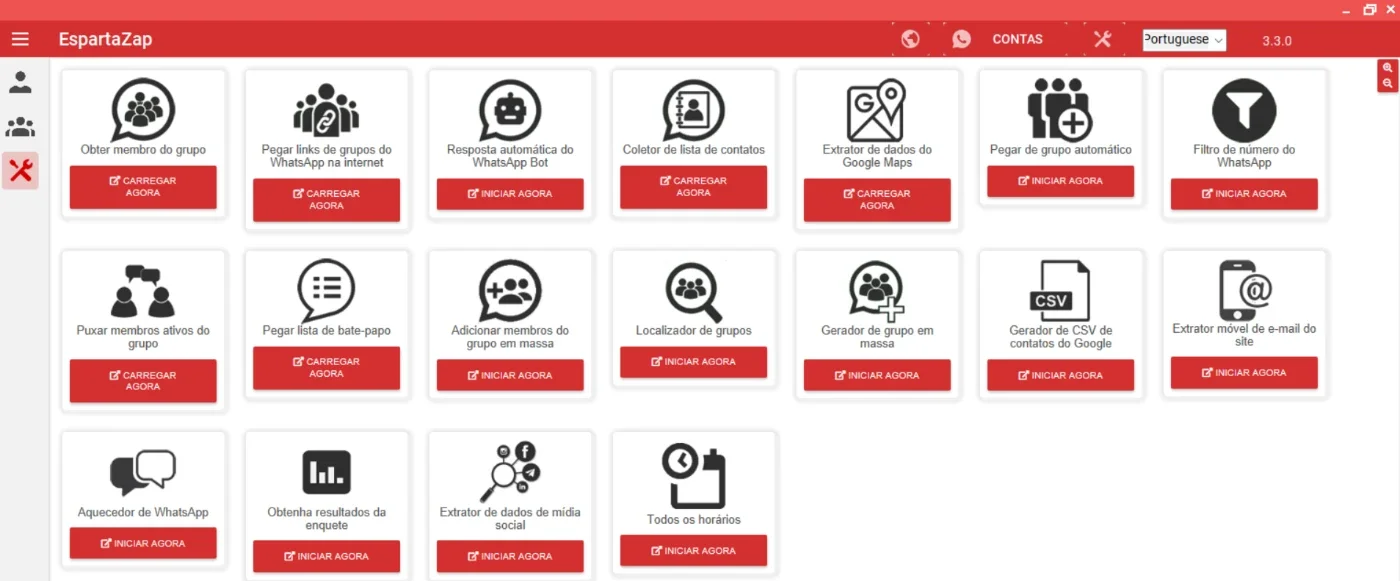1400x581 pixels.
Task: Click the Pegar links de grupos icon
Action: click(x=326, y=110)
